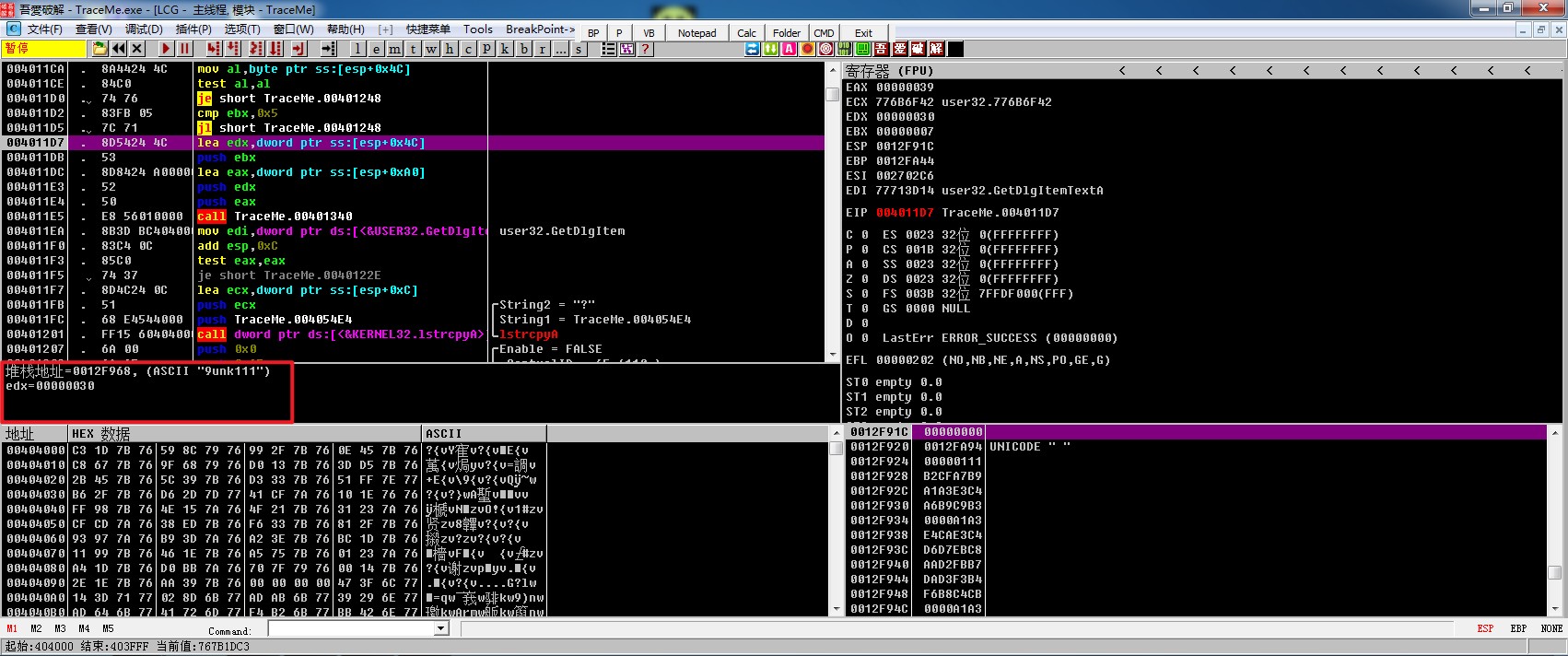Open the 调试(D) debug menu
Image resolution: width=1568 pixels, height=656 pixels.
pyautogui.click(x=144, y=29)
